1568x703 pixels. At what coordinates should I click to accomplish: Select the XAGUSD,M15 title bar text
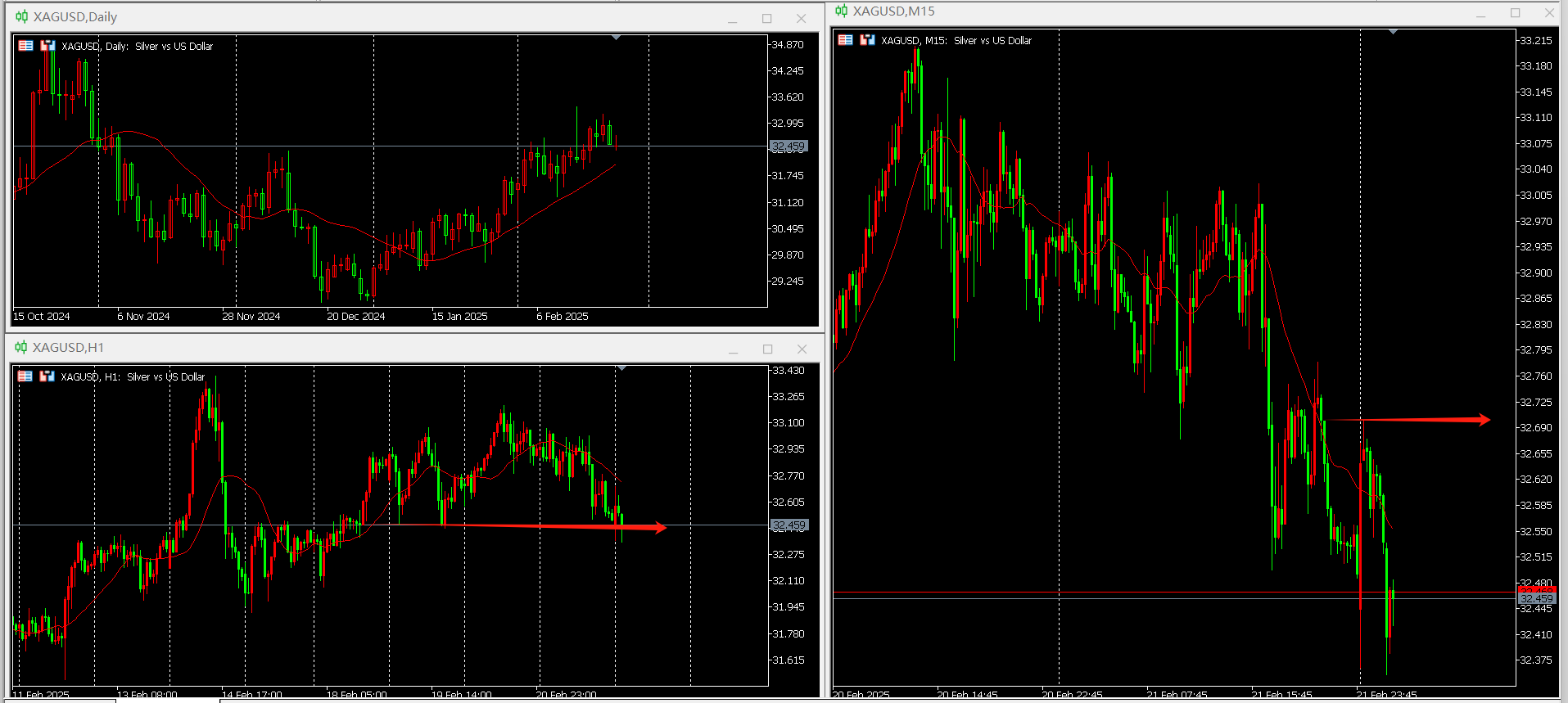894,11
